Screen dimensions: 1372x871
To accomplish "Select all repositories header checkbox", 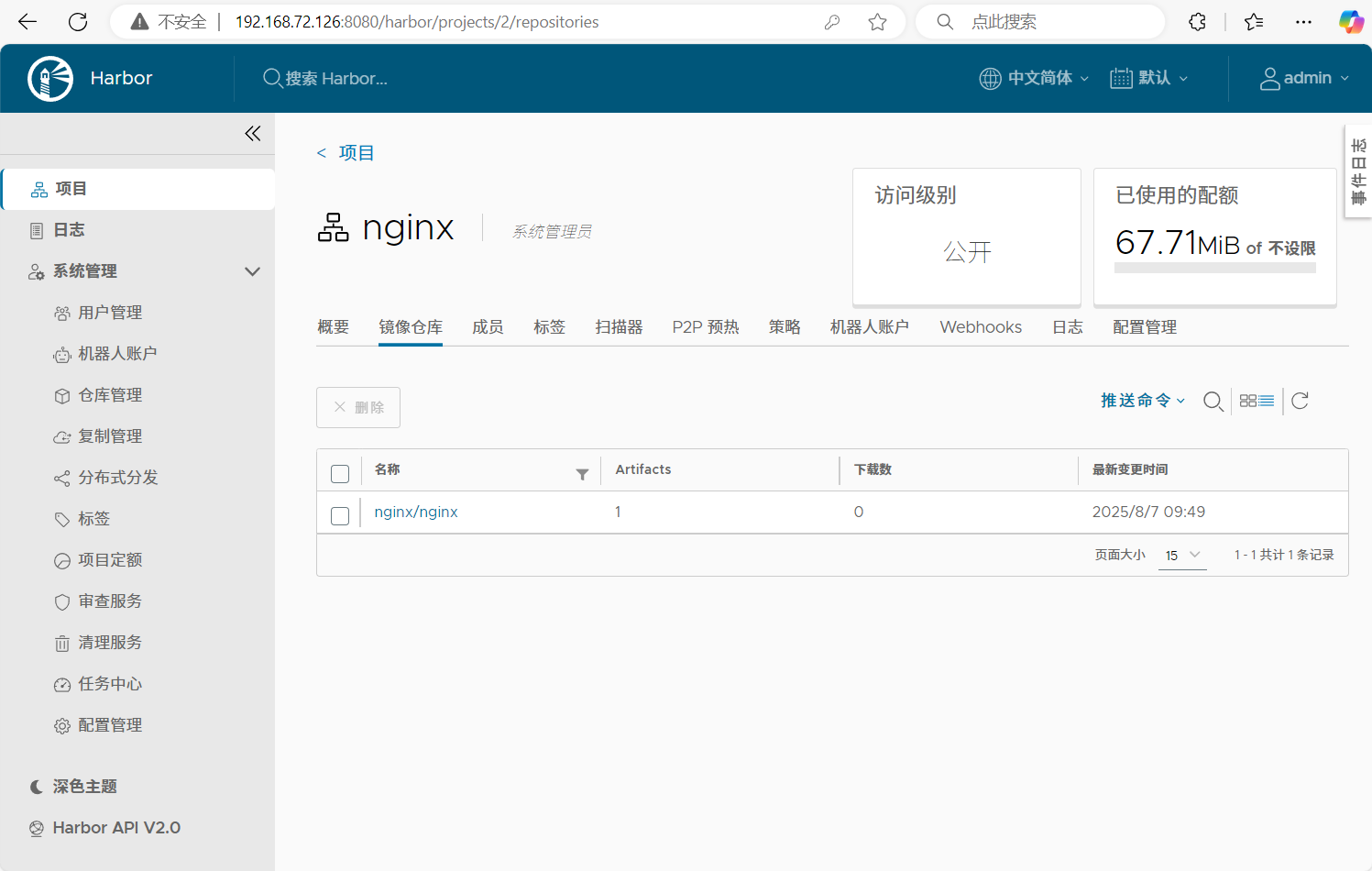I will click(340, 474).
